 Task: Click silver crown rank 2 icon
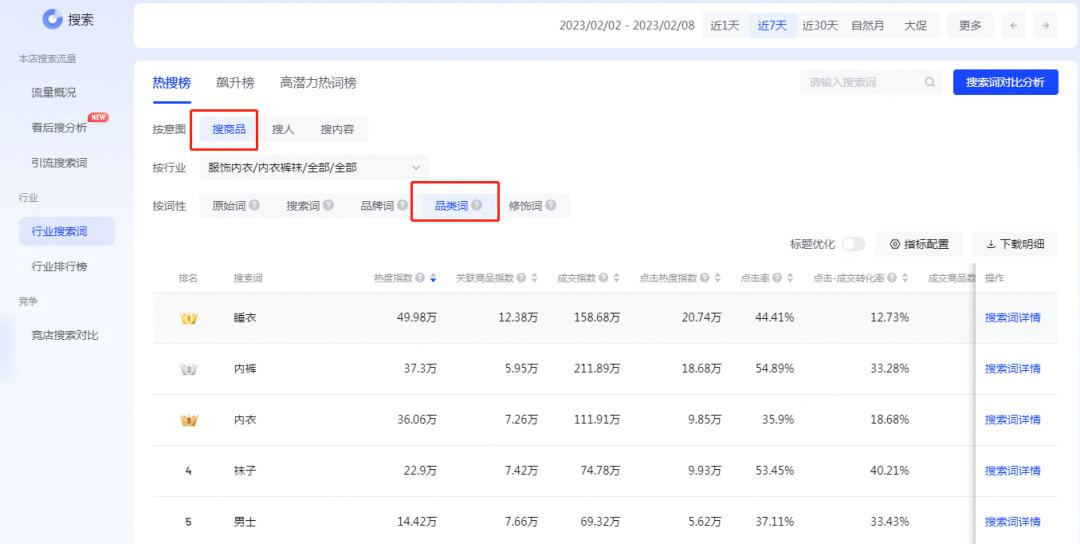pyautogui.click(x=188, y=369)
